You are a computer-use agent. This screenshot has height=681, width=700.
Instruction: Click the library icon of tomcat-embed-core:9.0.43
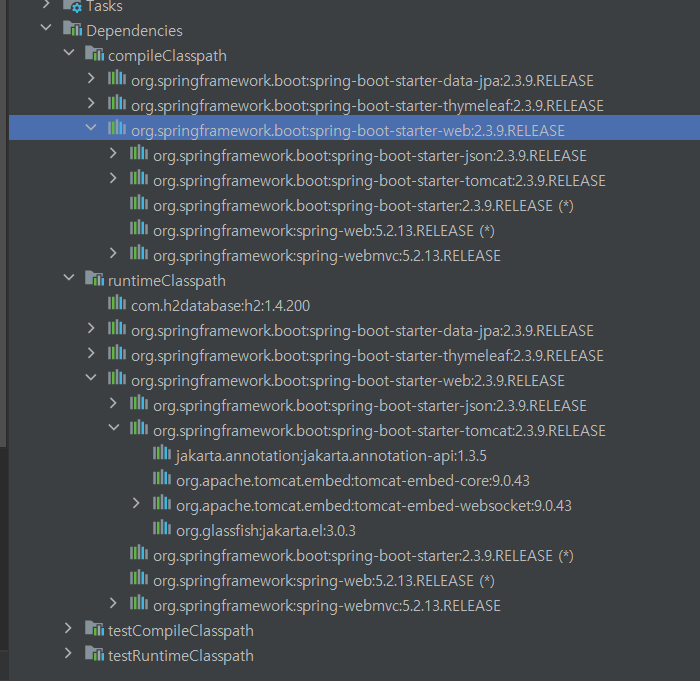(162, 478)
